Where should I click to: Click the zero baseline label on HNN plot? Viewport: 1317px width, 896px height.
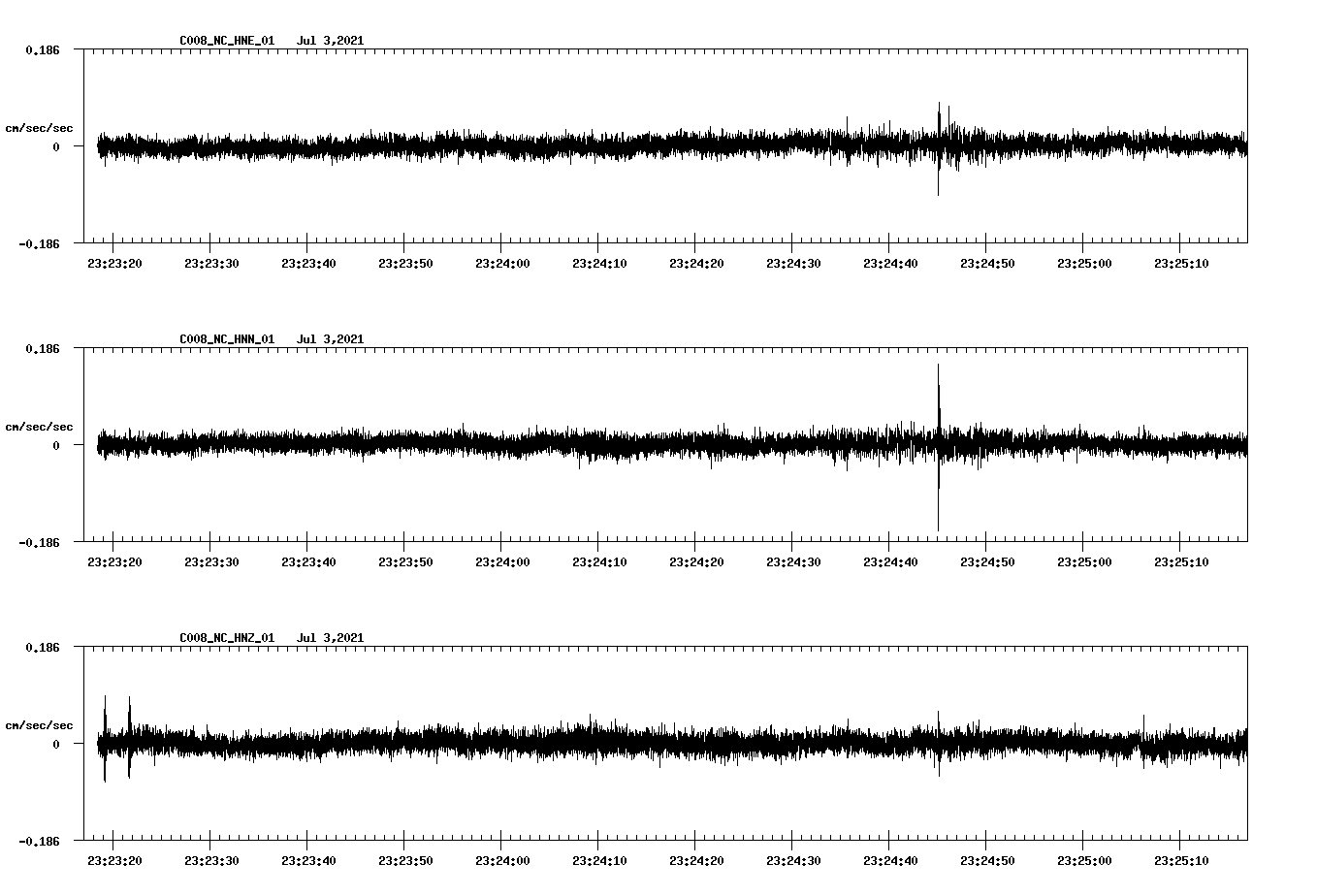point(56,446)
